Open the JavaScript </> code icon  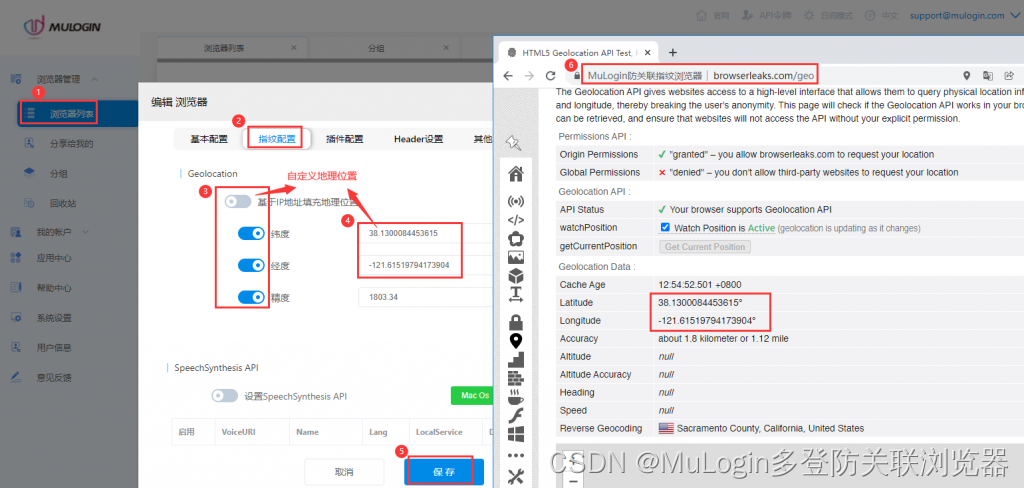(x=515, y=220)
